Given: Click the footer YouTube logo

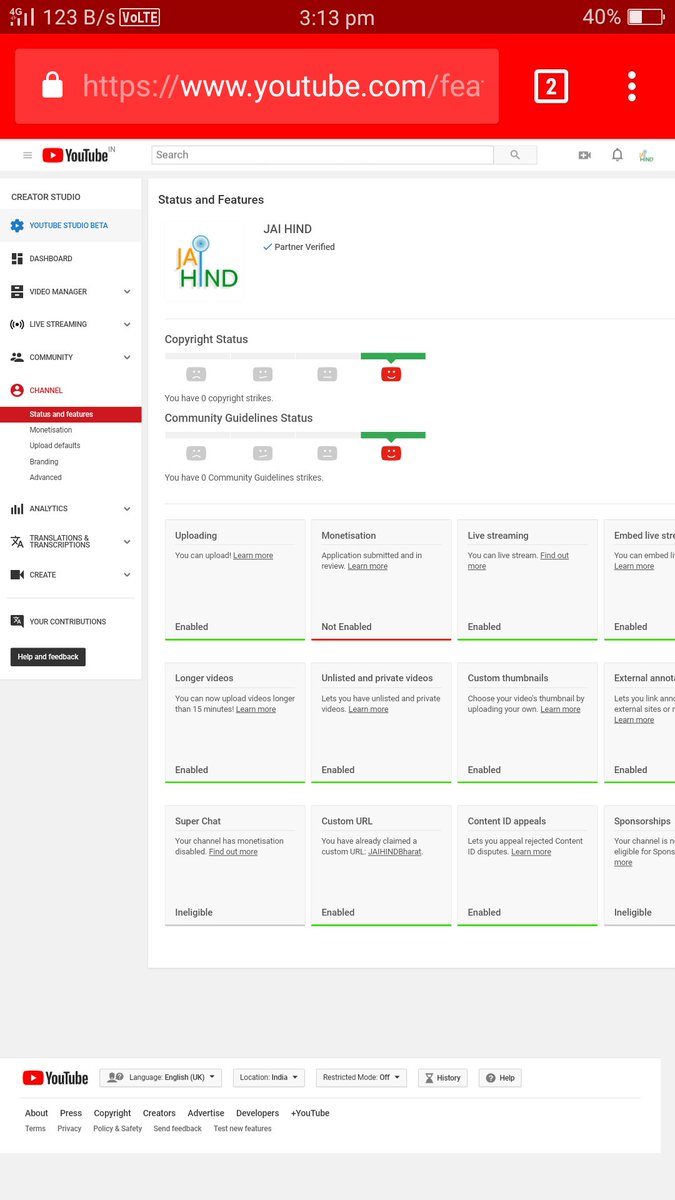Looking at the screenshot, I should click(x=56, y=1078).
